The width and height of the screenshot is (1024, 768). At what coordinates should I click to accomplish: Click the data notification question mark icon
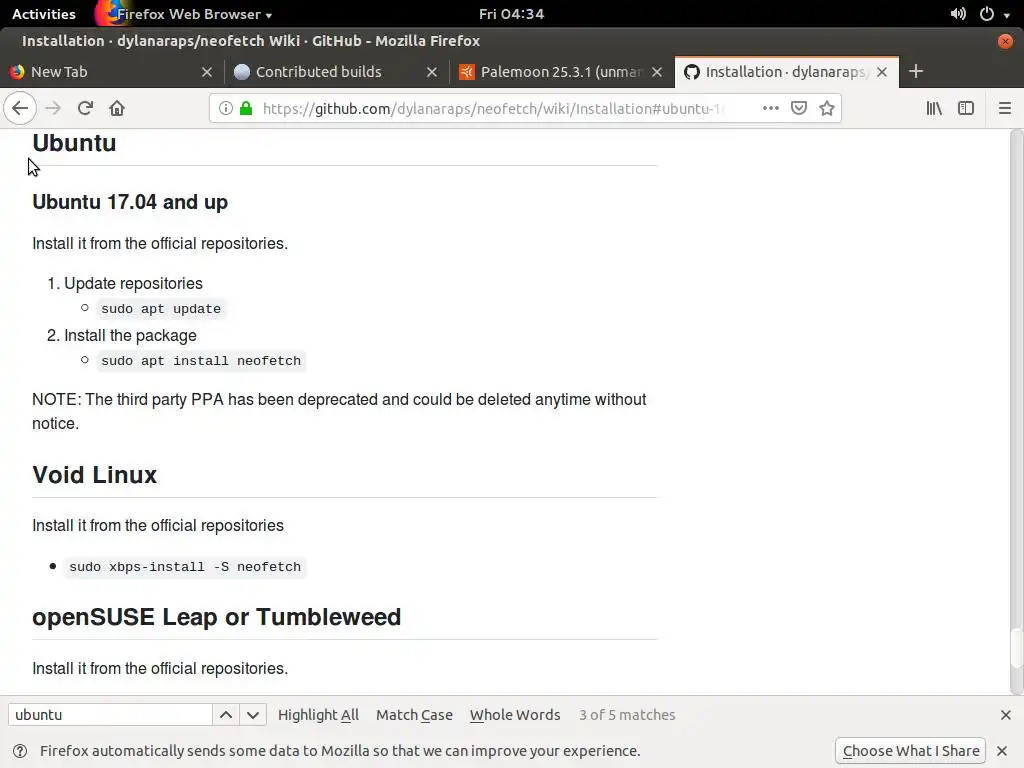click(20, 751)
